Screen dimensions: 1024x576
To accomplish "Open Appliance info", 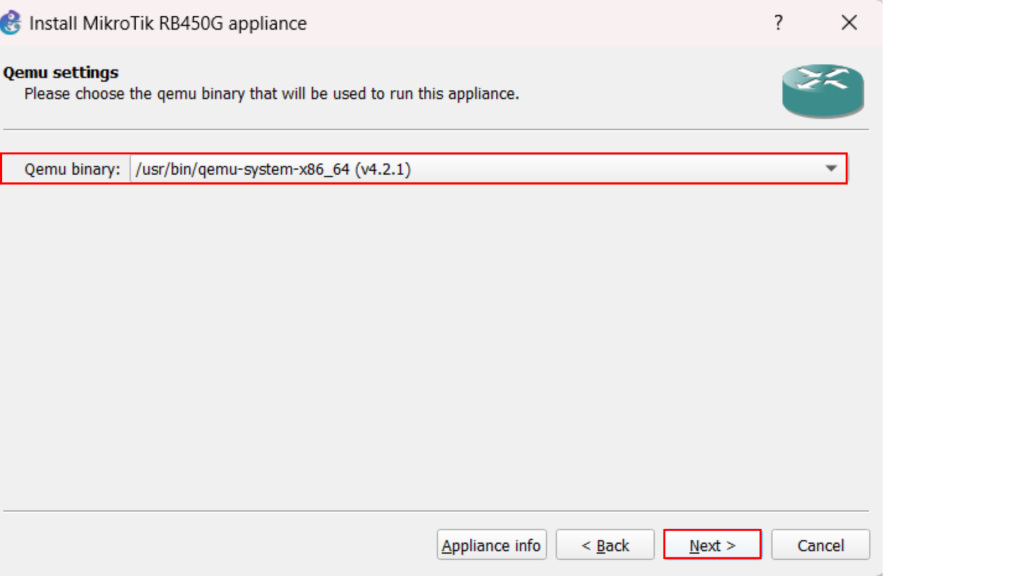I will click(491, 545).
